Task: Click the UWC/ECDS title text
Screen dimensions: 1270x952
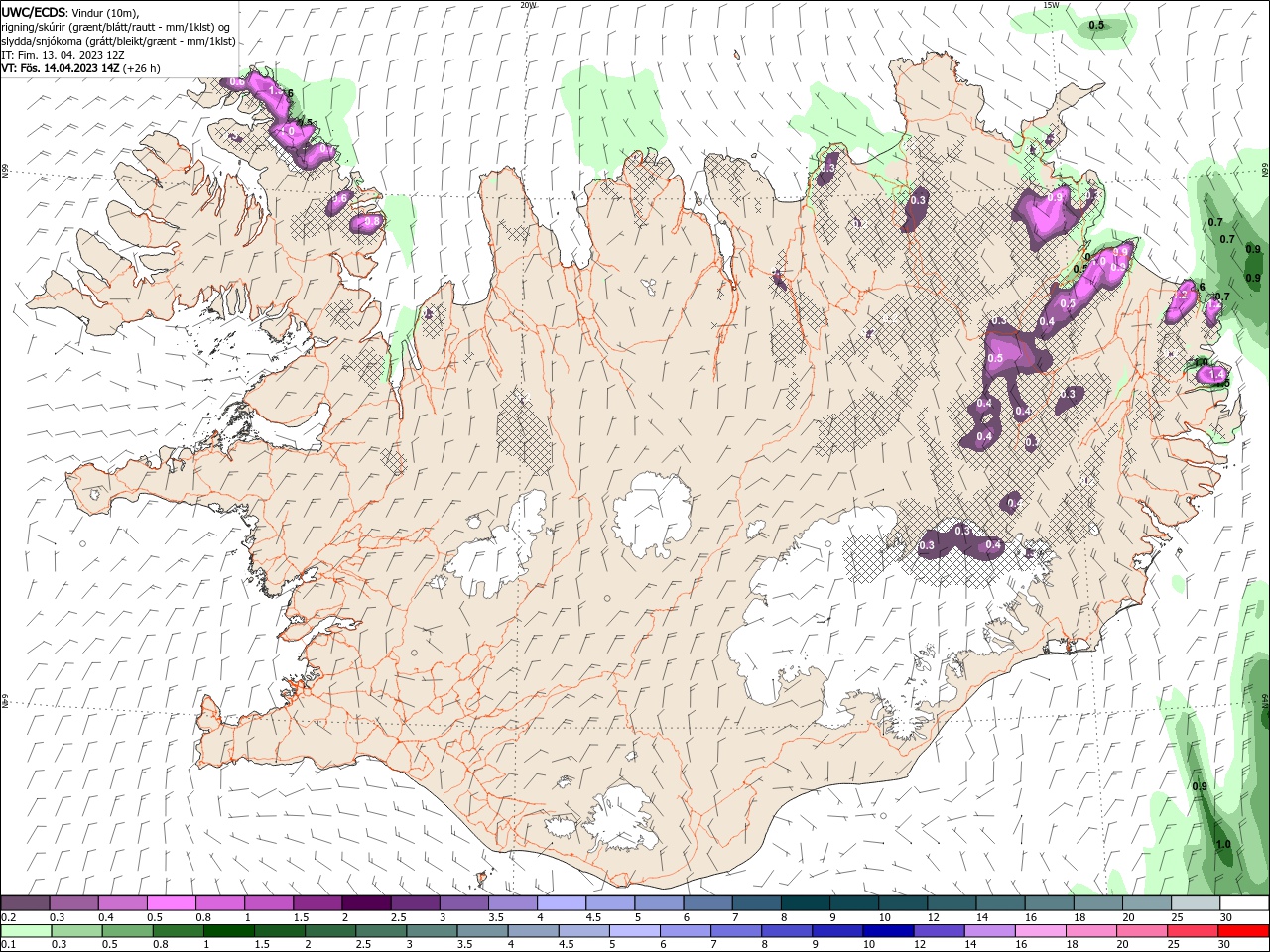Action: 34,11
